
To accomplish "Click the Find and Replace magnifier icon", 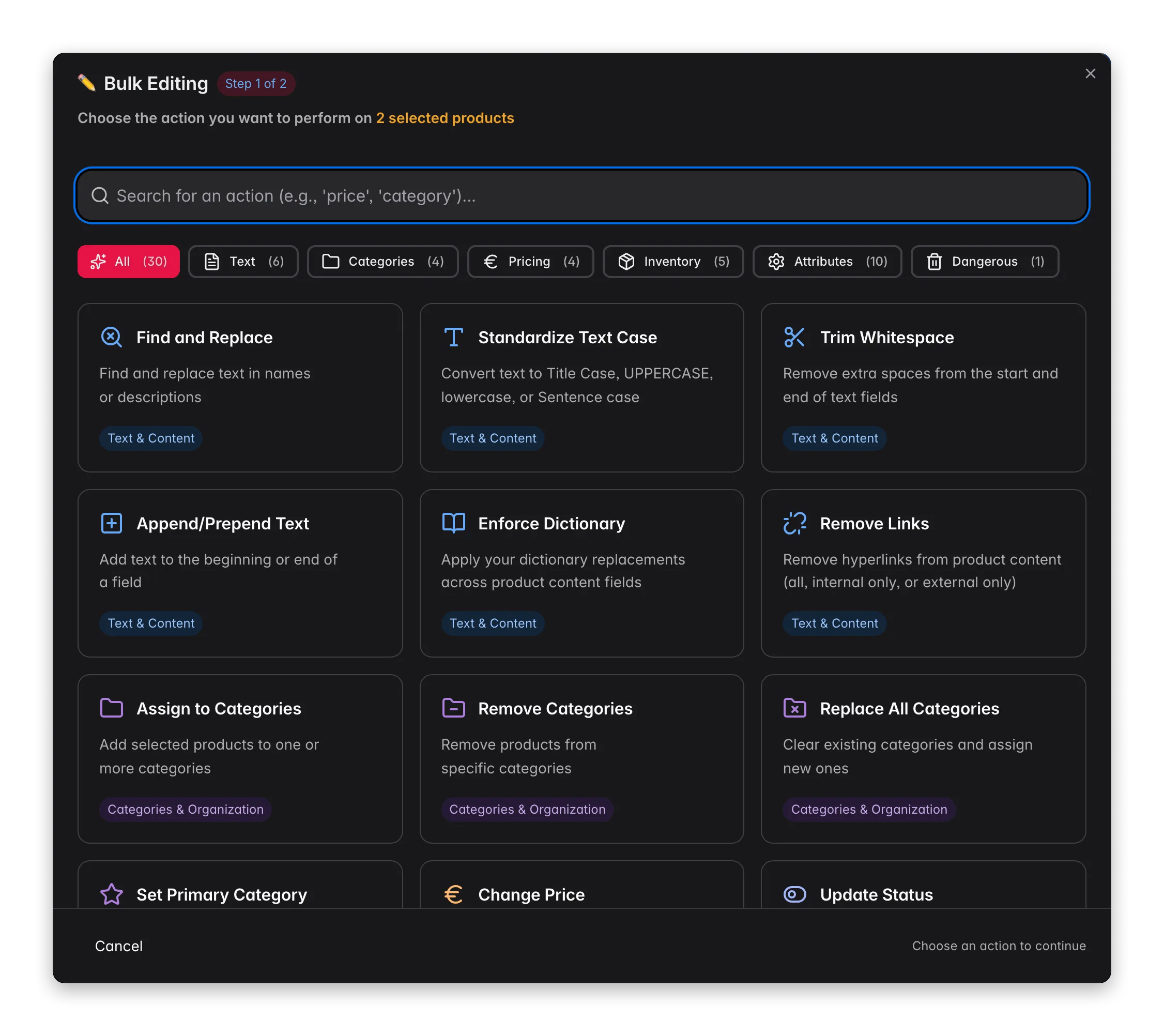I will [112, 337].
